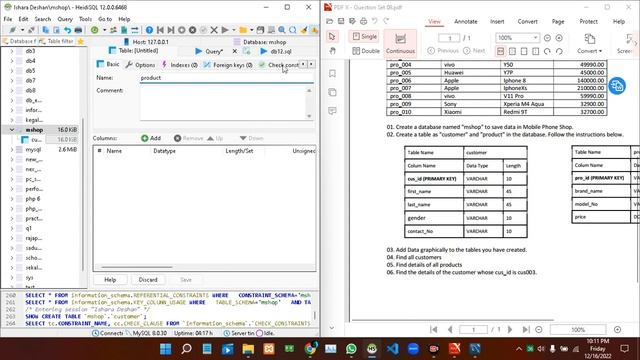This screenshot has height=360, width=640.
Task: Click the zoom out circle icon in PDF toolbar
Action: 547,38
